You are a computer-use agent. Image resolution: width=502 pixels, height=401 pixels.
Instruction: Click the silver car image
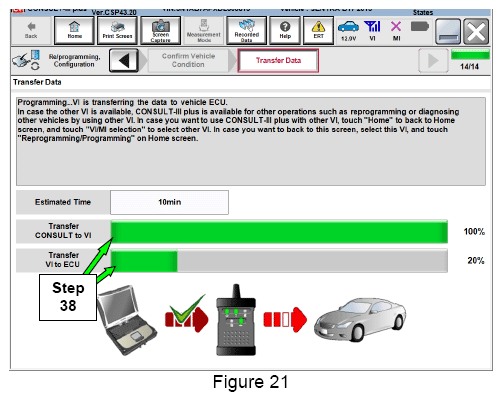pos(360,320)
